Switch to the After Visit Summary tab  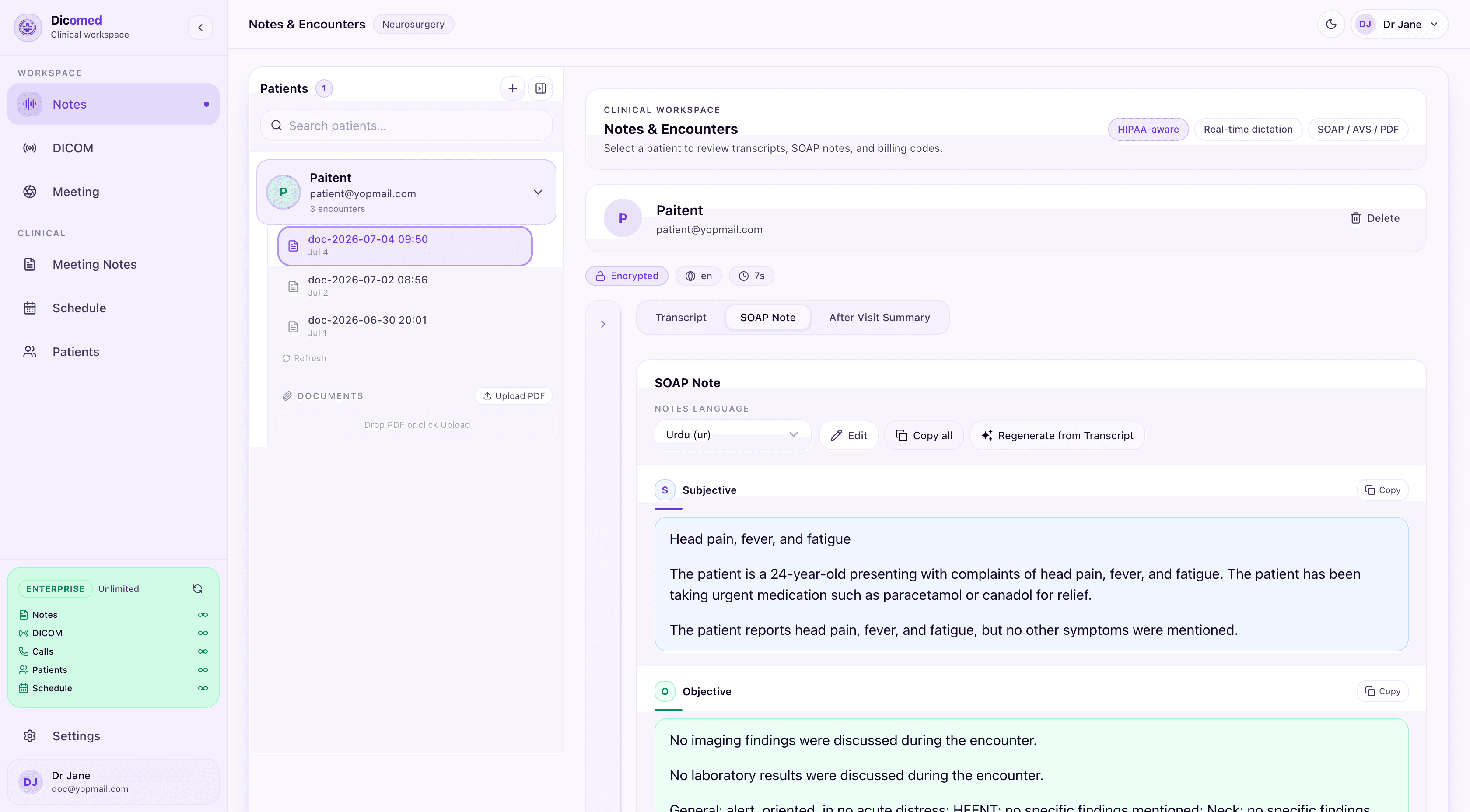coord(879,317)
